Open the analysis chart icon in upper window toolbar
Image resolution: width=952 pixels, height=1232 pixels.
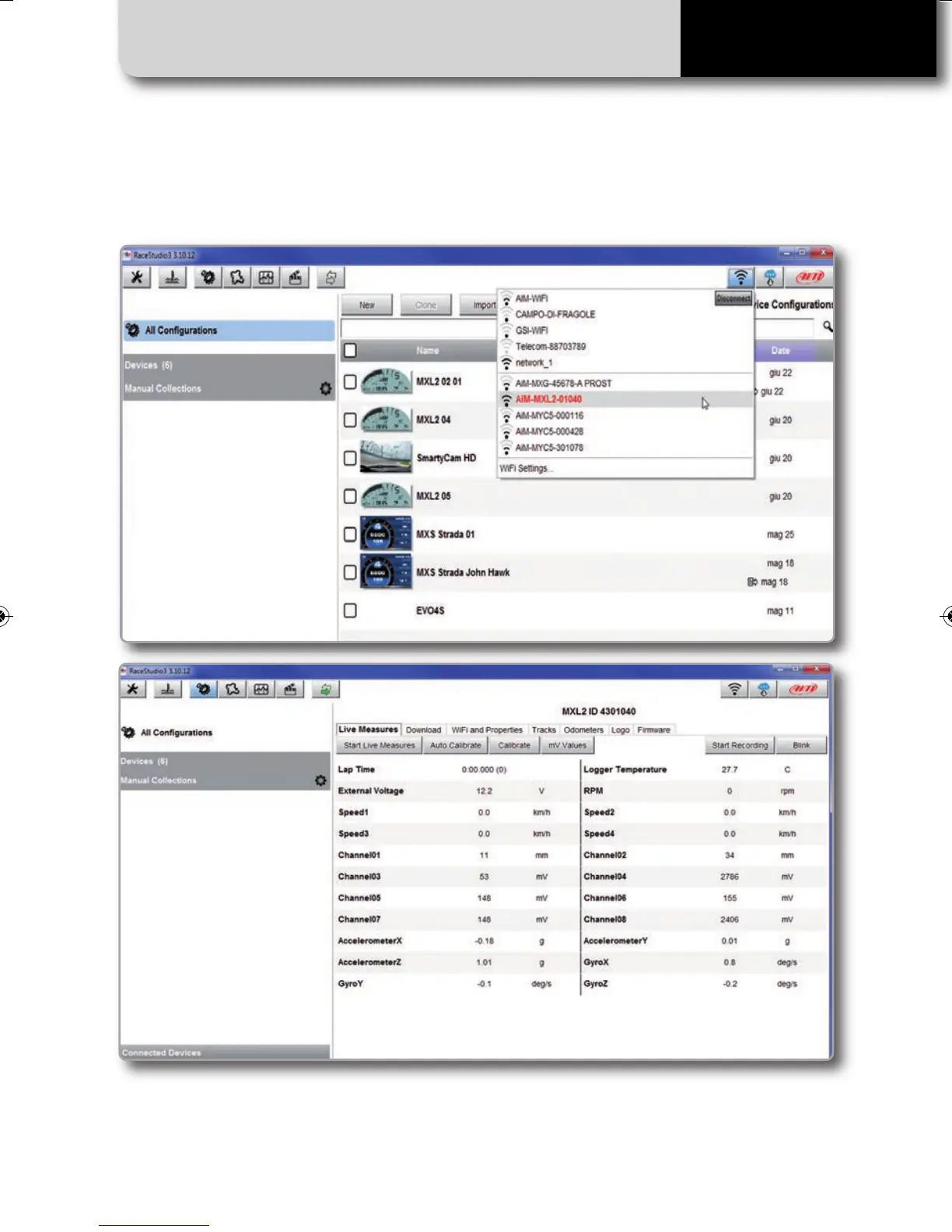(266, 277)
